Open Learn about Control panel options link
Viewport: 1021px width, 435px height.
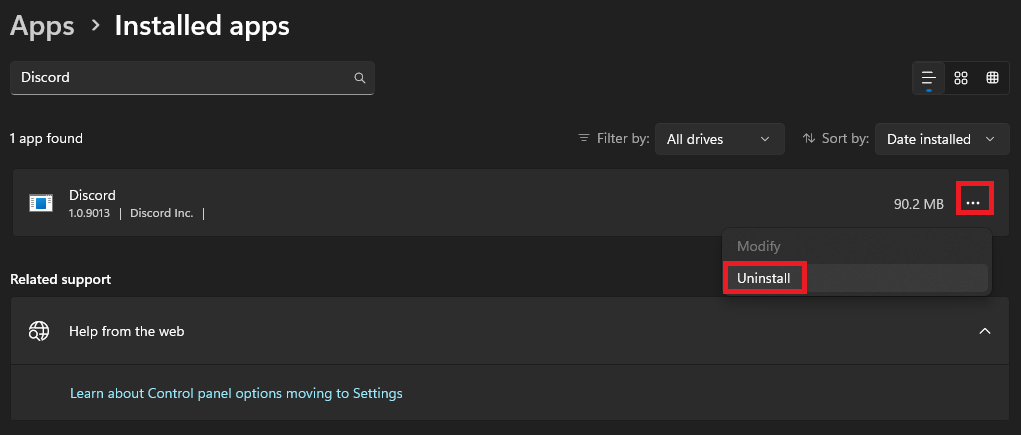pyautogui.click(x=236, y=393)
